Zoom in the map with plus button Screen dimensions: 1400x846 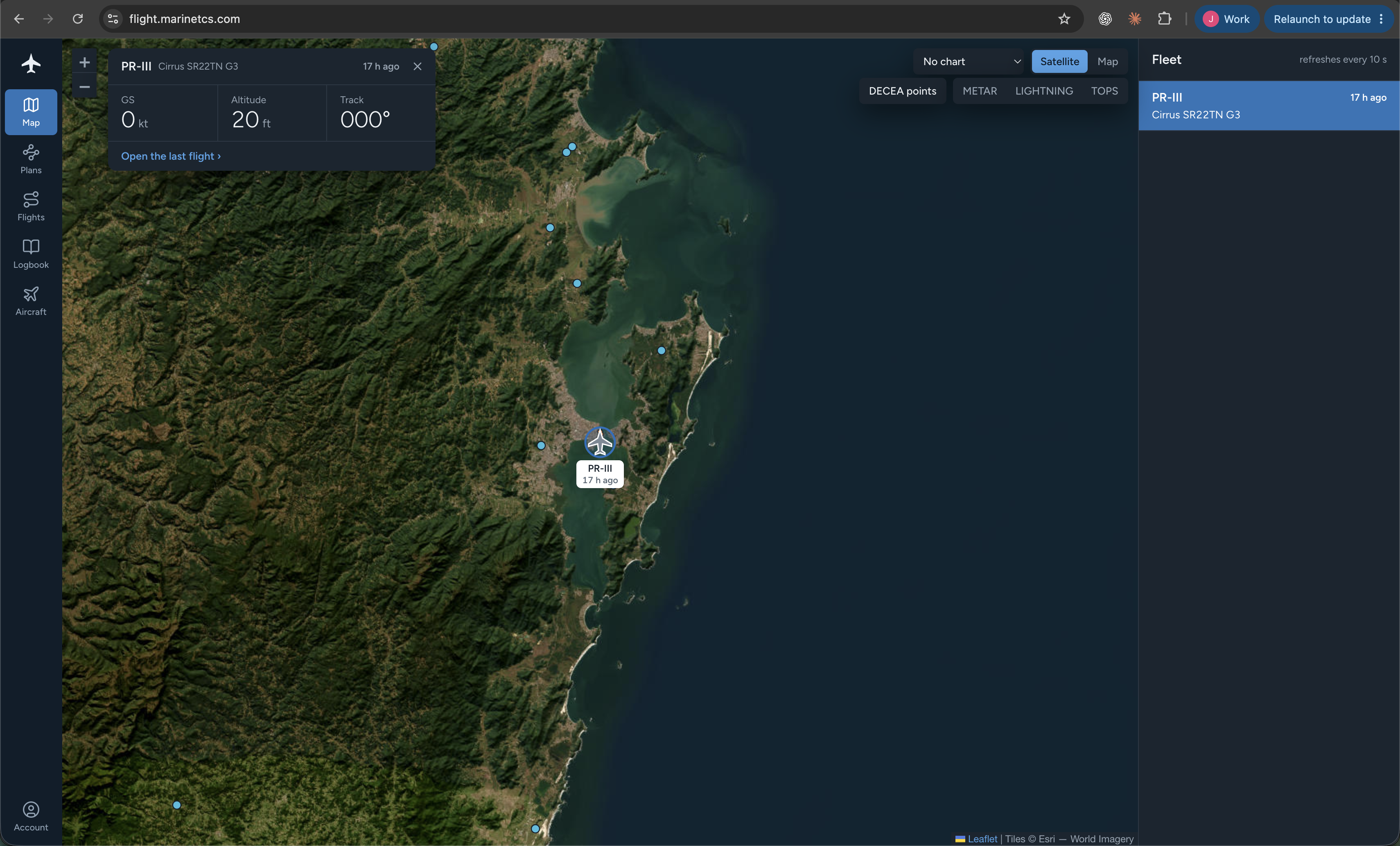coord(85,63)
